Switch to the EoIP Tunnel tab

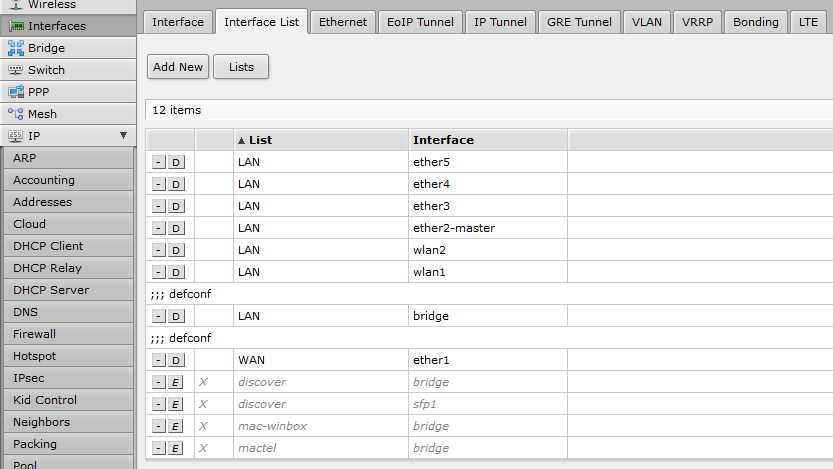tap(420, 22)
